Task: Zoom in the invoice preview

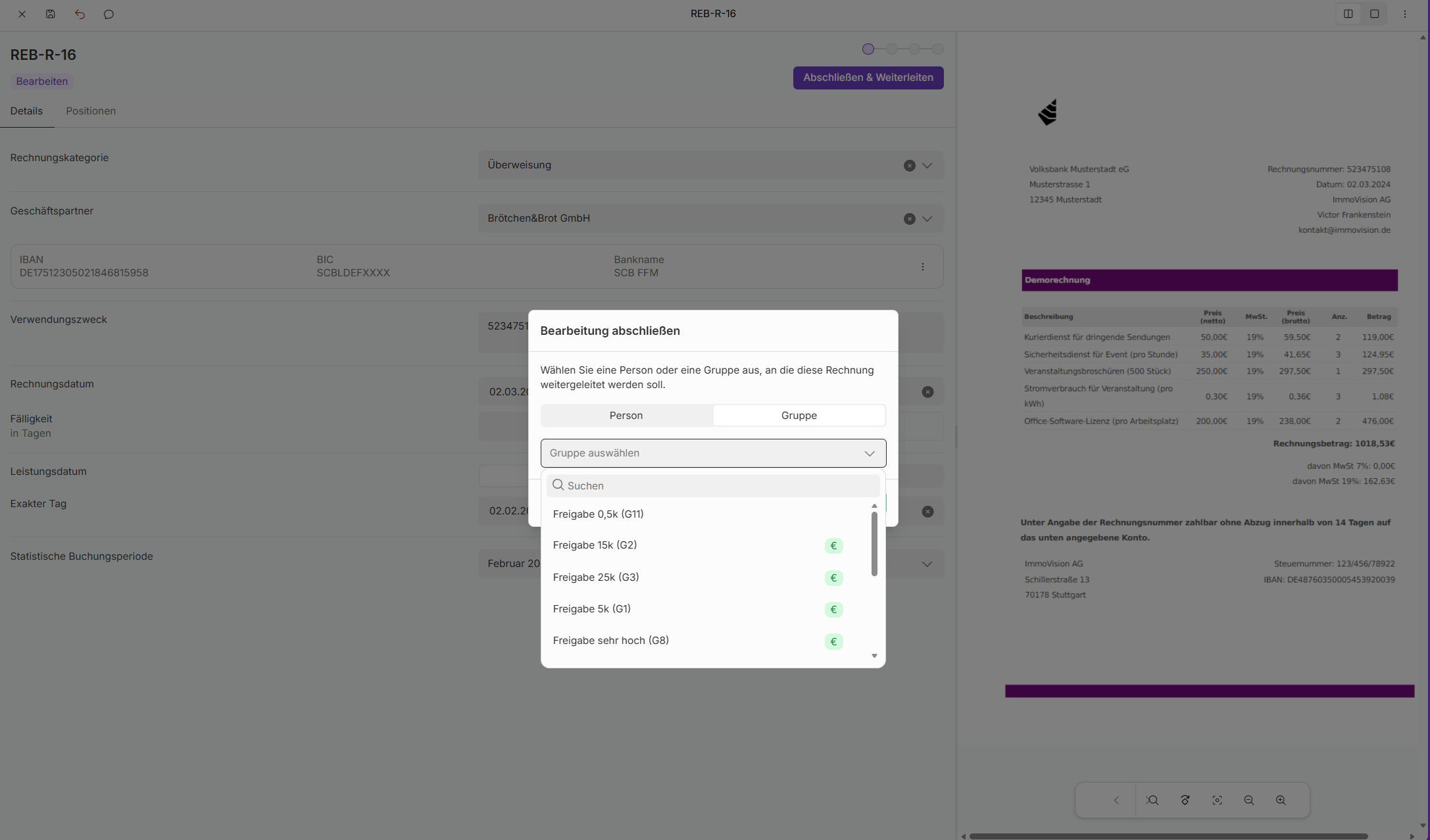Action: pyautogui.click(x=1281, y=800)
